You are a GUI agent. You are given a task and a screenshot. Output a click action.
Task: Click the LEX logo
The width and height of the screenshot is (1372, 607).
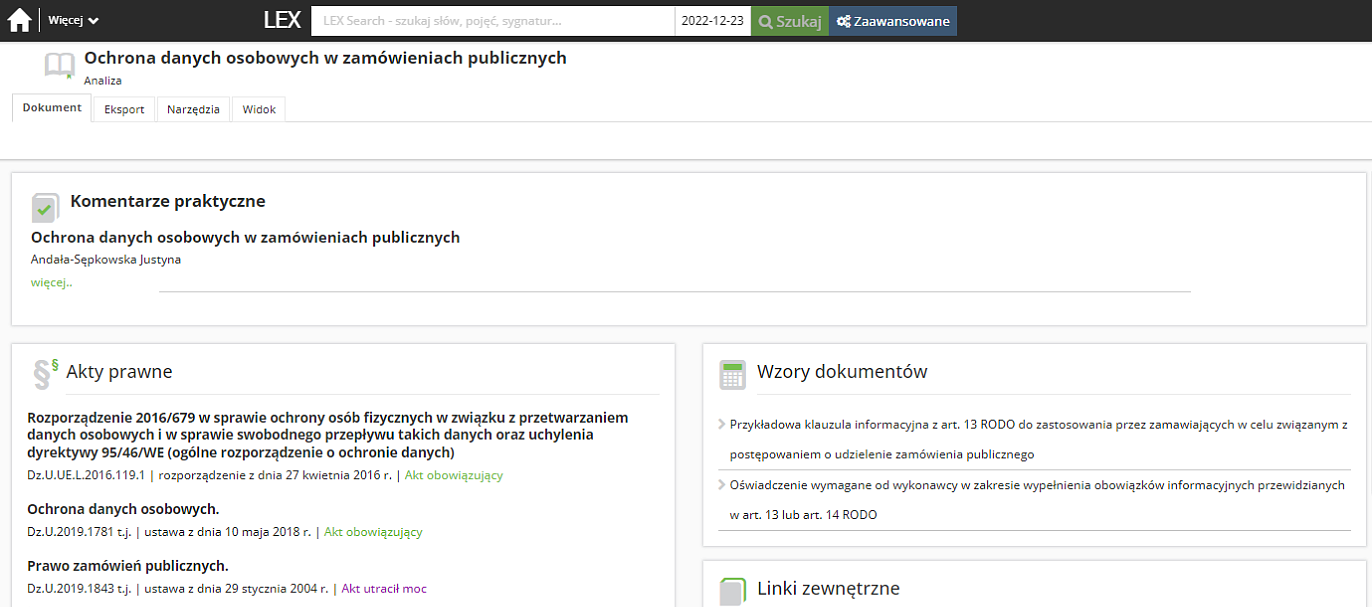282,21
